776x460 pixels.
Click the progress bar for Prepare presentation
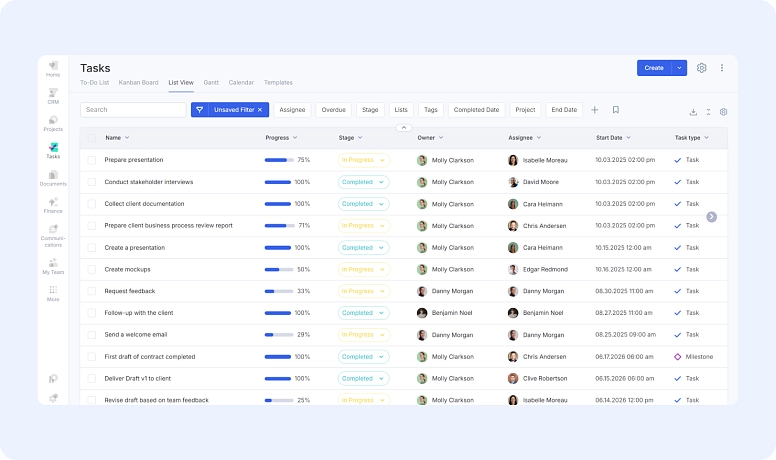tap(278, 160)
